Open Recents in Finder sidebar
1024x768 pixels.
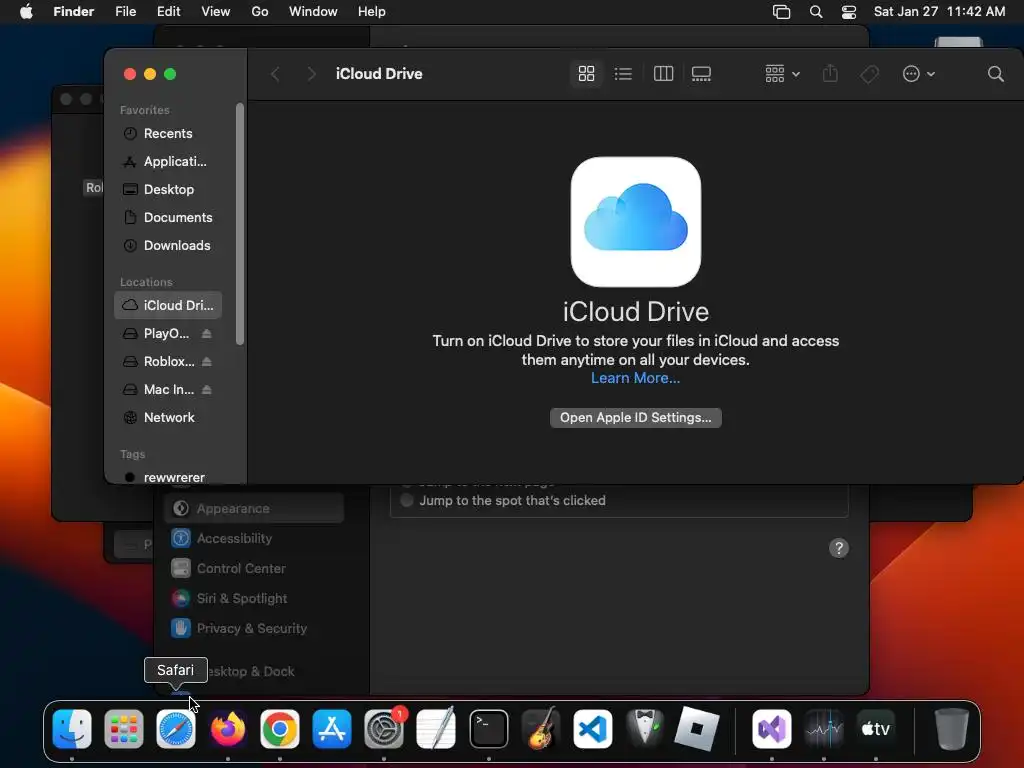[168, 133]
